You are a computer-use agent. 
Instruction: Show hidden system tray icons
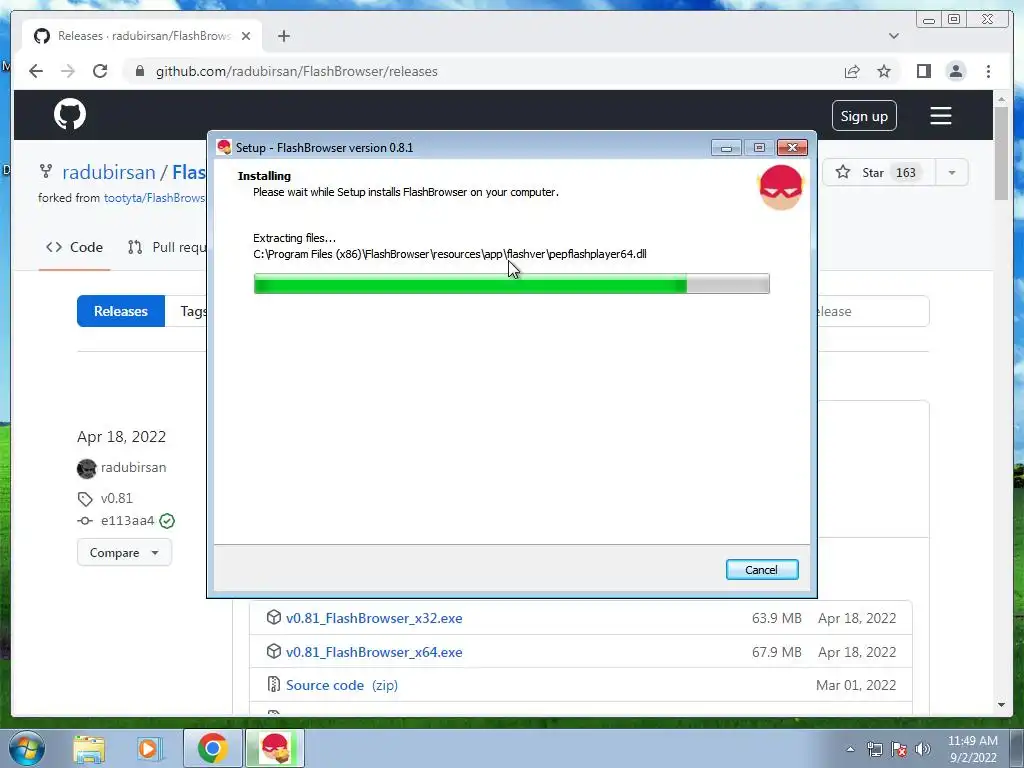[x=850, y=749]
